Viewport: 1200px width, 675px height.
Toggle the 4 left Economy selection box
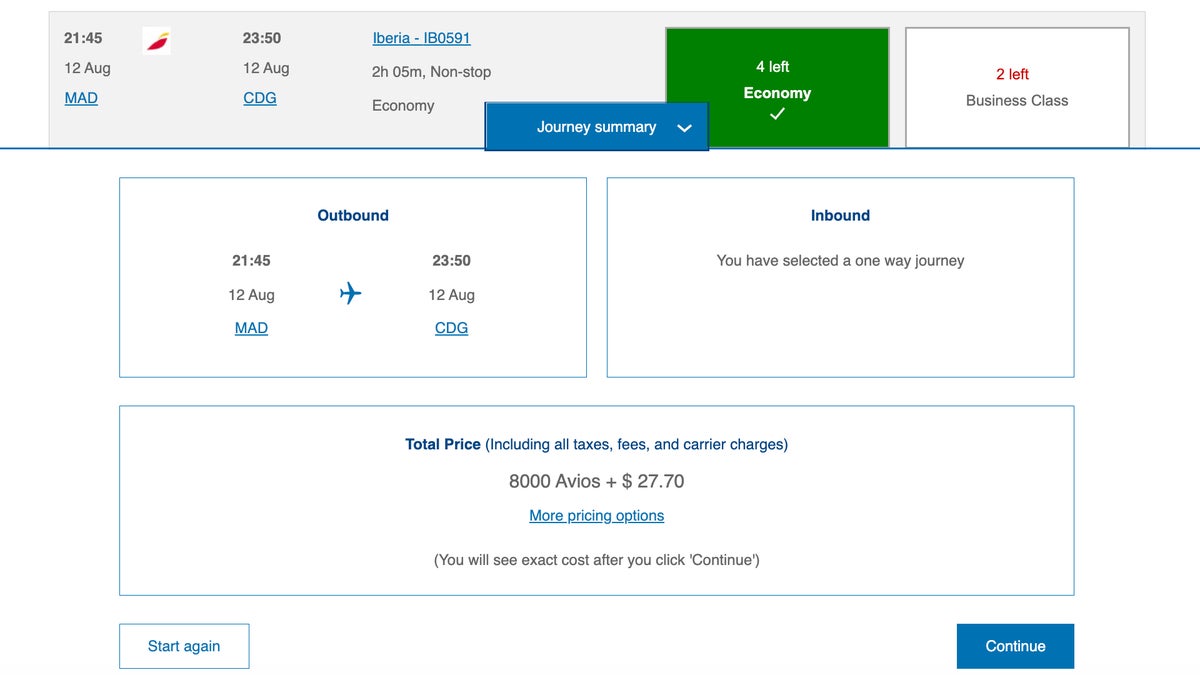(x=777, y=87)
